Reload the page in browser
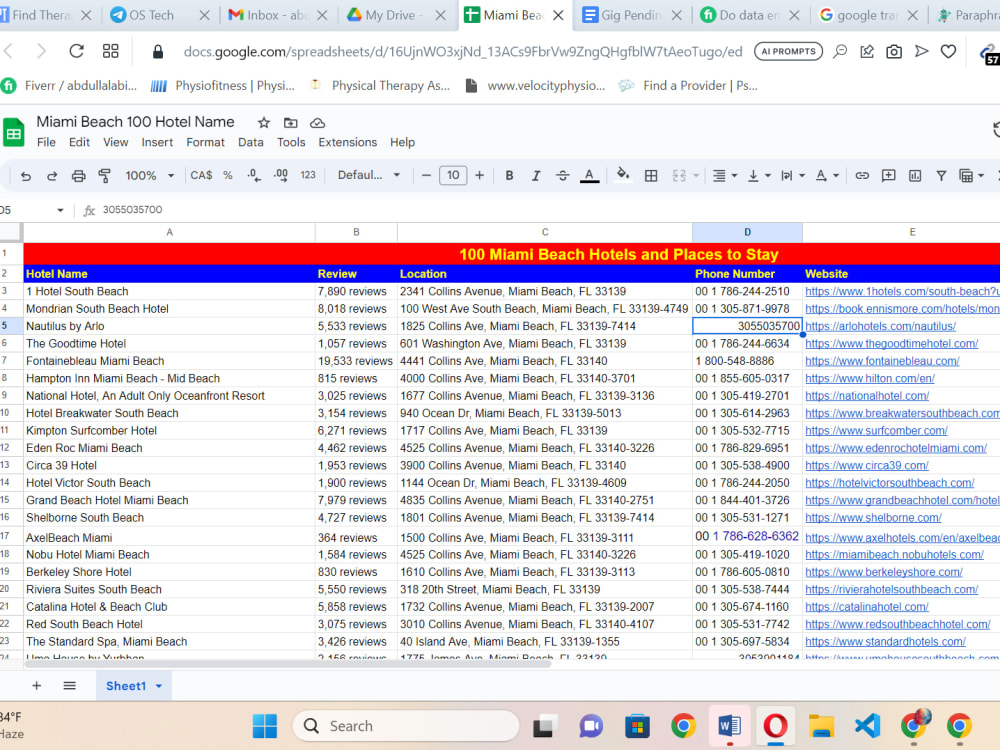The width and height of the screenshot is (1000, 750). (76, 51)
